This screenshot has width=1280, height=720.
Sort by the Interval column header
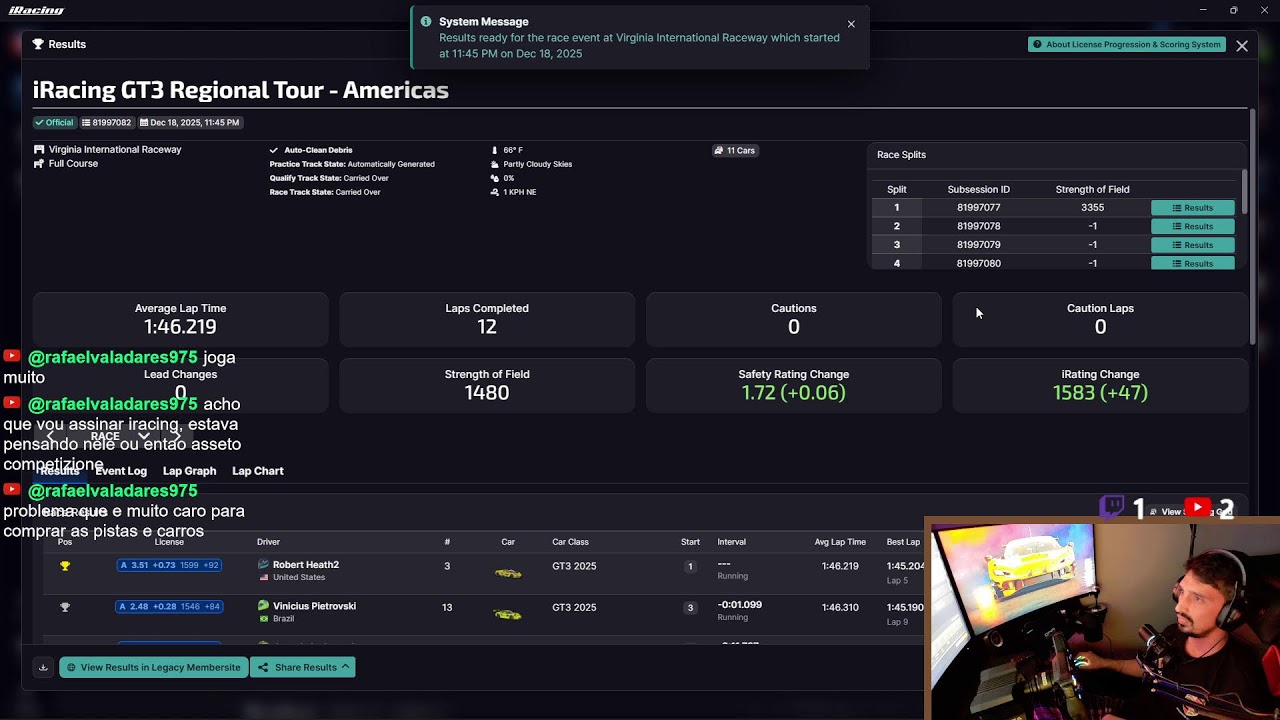point(731,542)
